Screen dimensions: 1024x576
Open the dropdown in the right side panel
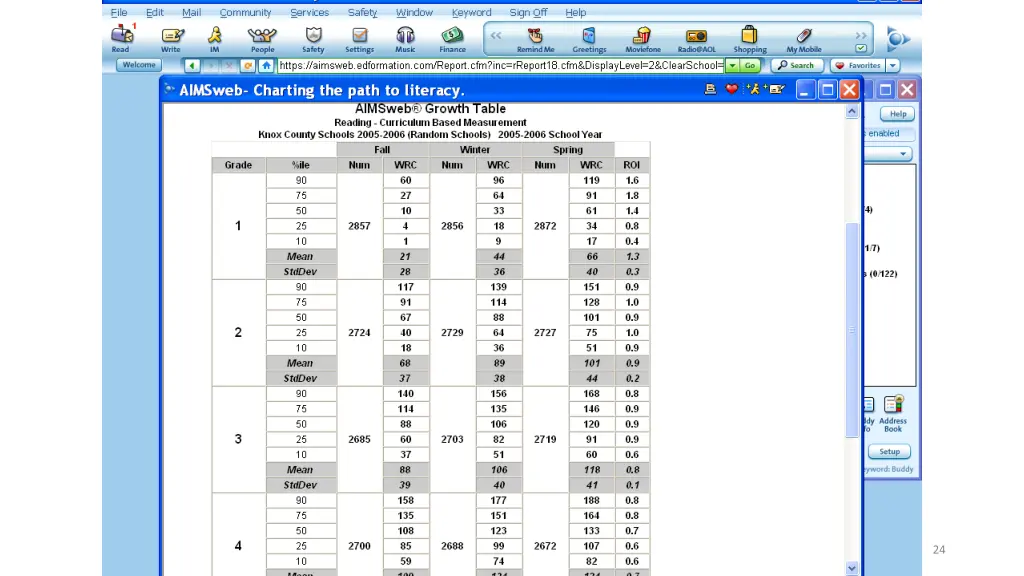pos(903,154)
